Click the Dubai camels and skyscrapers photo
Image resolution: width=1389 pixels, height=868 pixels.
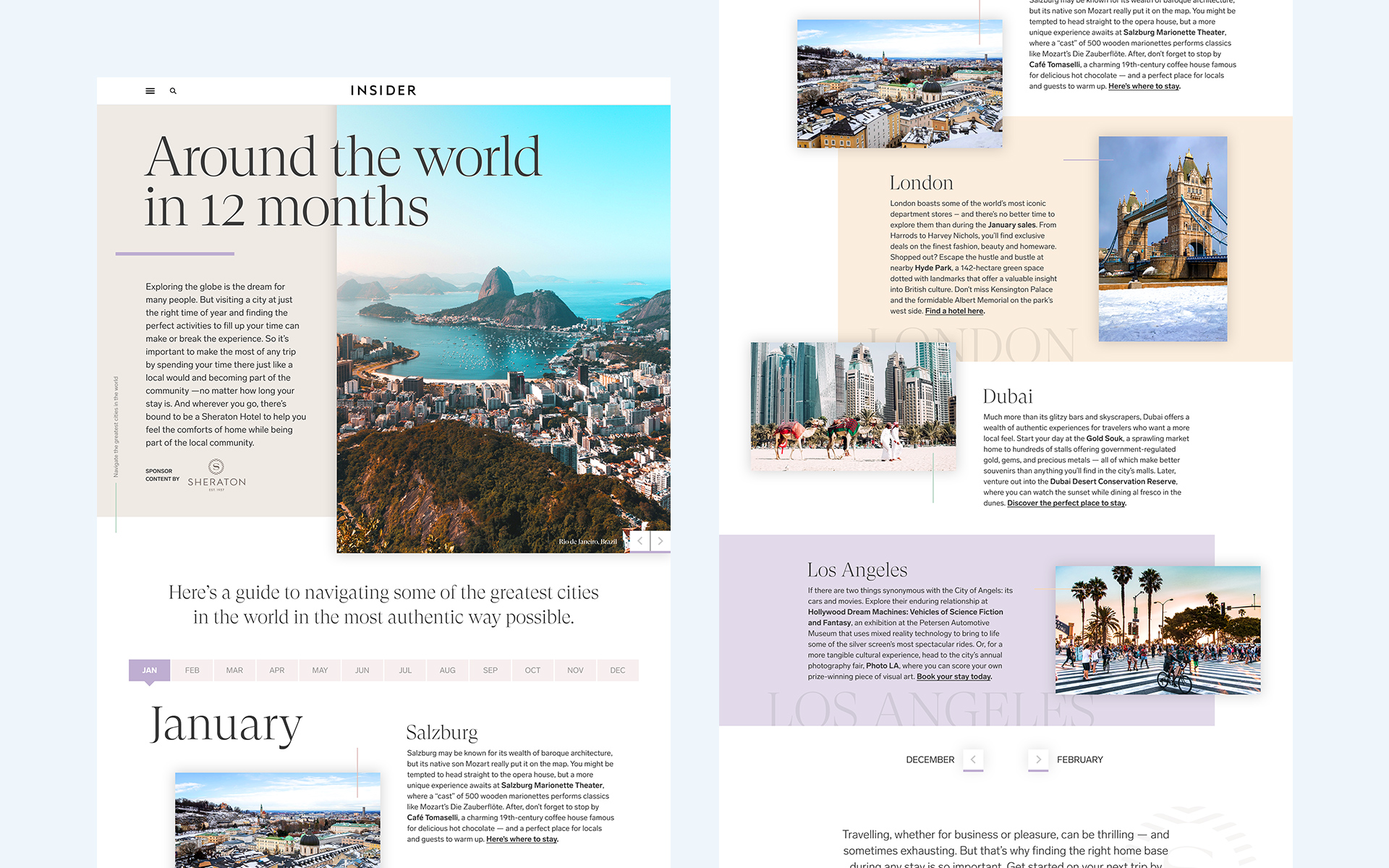(x=853, y=407)
